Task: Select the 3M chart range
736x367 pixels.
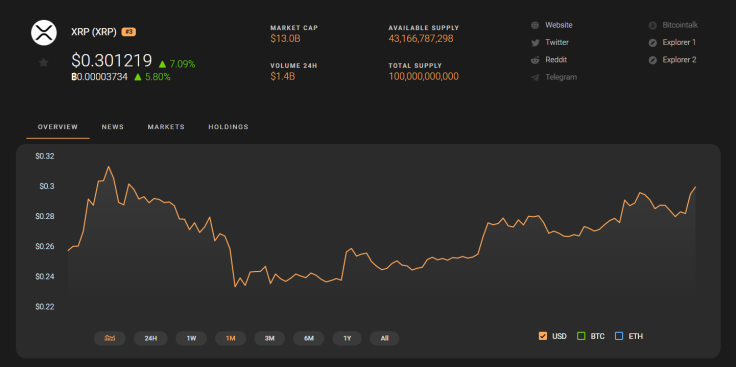Action: [269, 338]
